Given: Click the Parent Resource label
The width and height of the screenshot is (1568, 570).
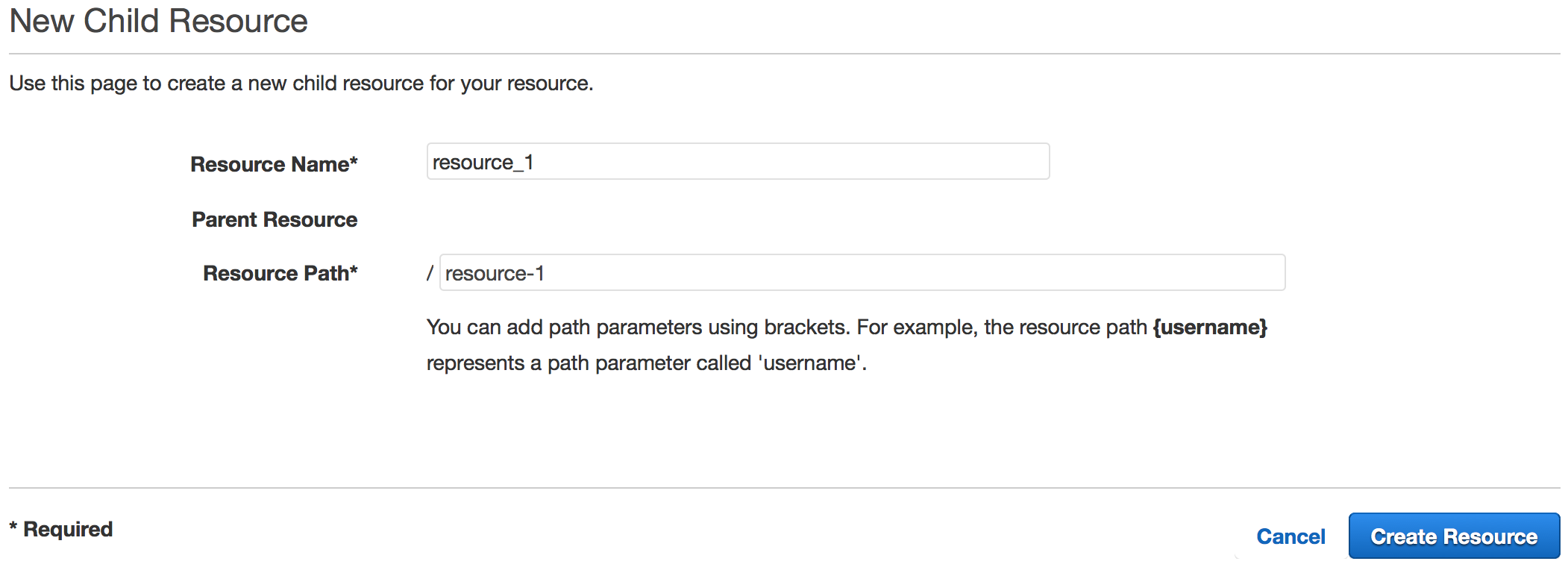Looking at the screenshot, I should tap(275, 219).
